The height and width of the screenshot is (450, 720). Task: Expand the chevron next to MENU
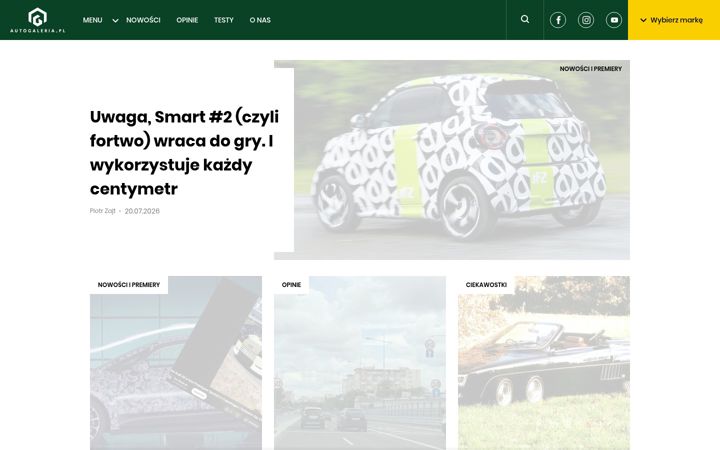(x=115, y=20)
